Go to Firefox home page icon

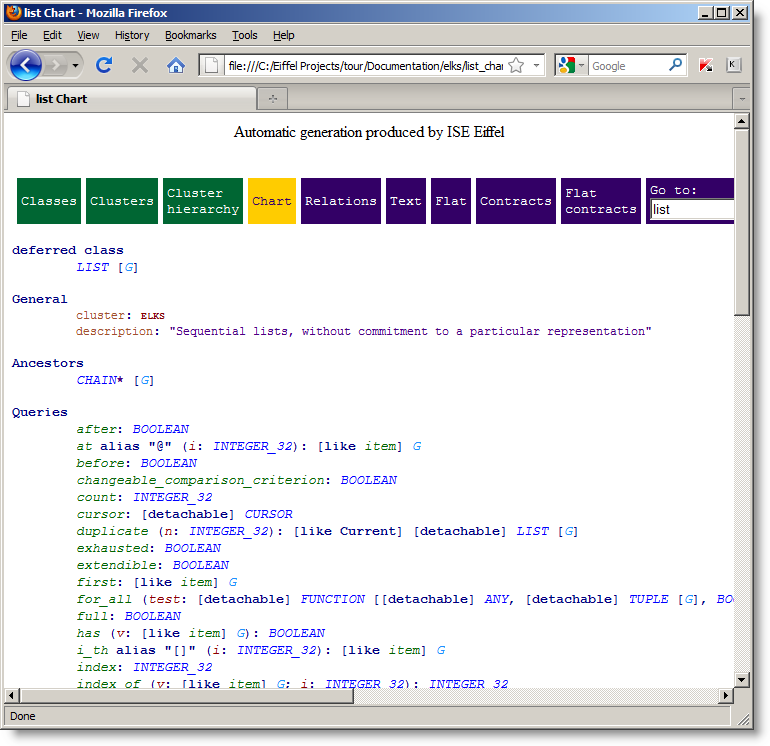point(176,66)
